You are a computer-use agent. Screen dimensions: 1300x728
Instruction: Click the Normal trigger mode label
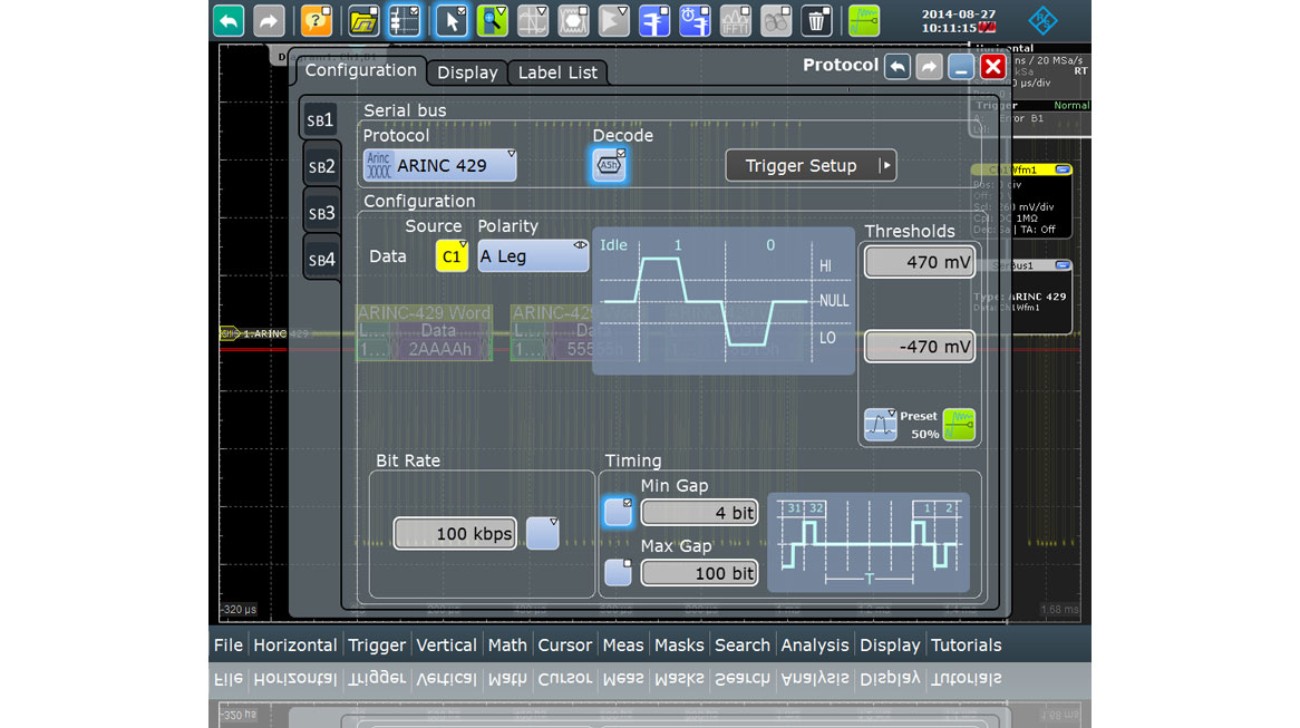[1070, 105]
